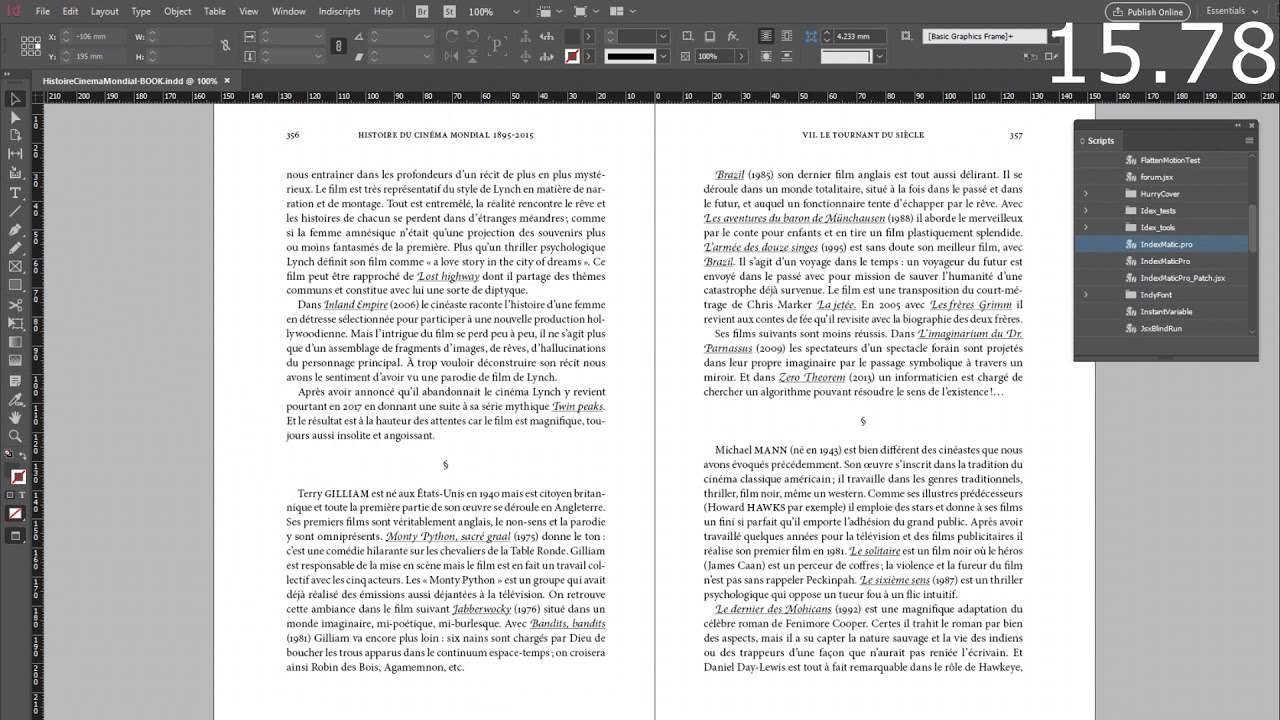Screen dimensions: 1280x720
Task: Open the Scripts panel flyout menu
Action: pos(1249,141)
